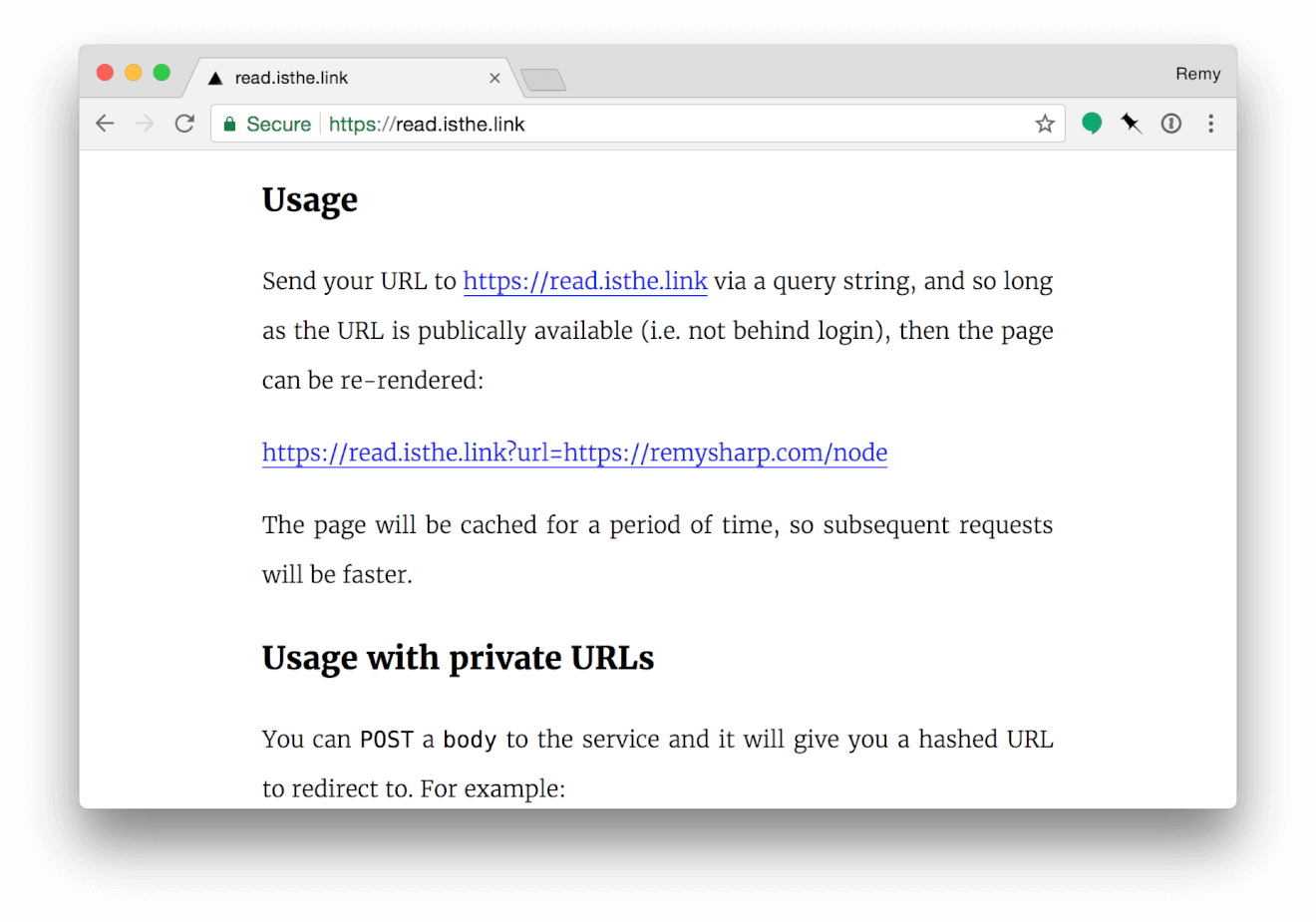Screen dimensions: 1316x922
Task: Click the Usage heading
Action: point(309,200)
